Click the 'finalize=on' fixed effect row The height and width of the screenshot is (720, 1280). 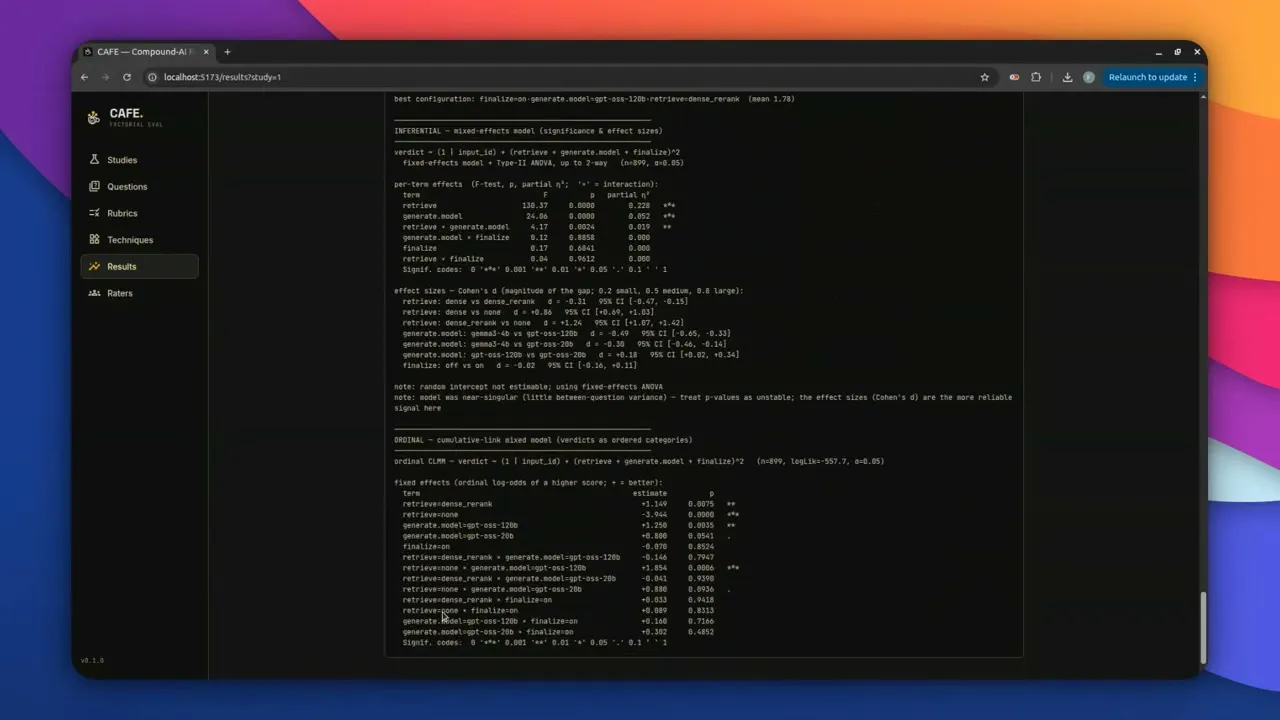(x=558, y=547)
